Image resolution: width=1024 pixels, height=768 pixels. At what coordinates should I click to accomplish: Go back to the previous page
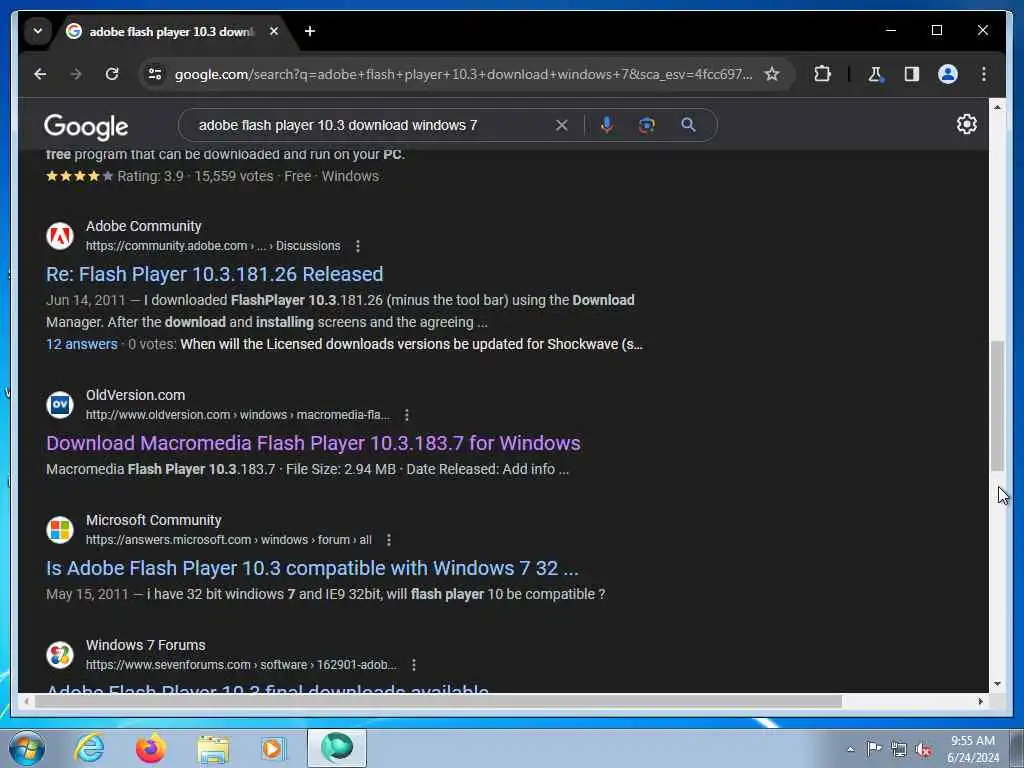40,74
